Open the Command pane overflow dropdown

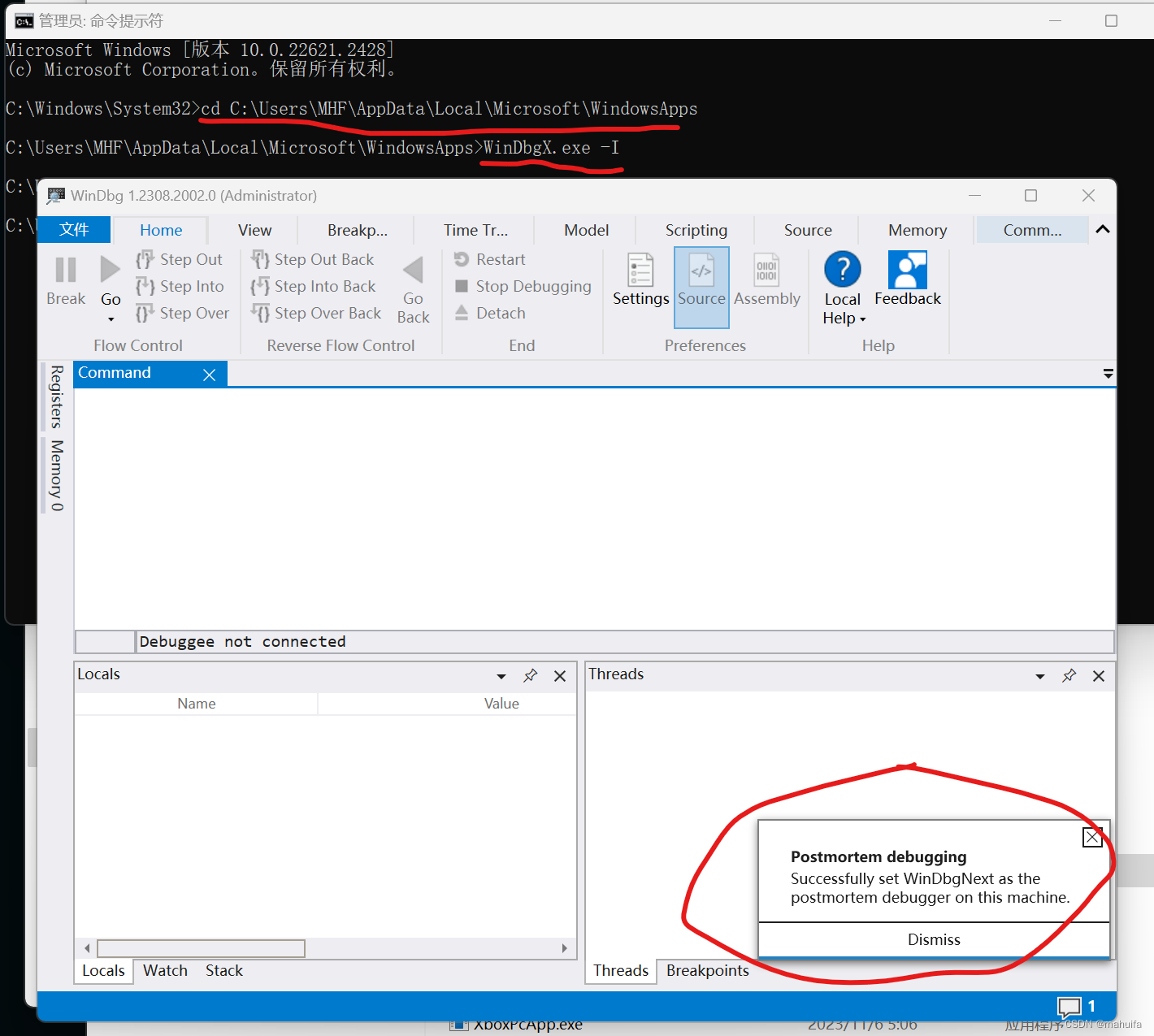click(1108, 374)
